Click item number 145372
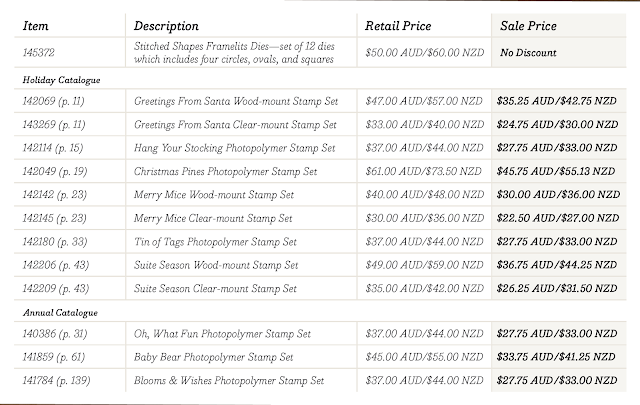The image size is (640, 405). [x=39, y=53]
